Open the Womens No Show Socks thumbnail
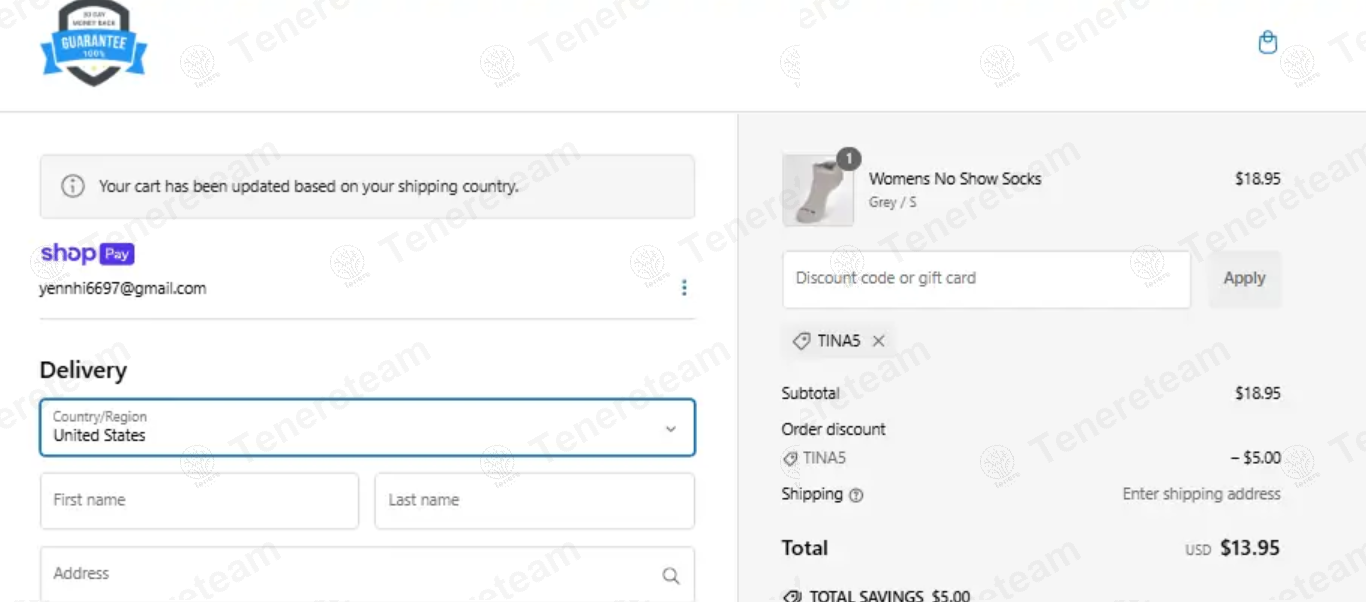This screenshot has width=1366, height=602. pos(818,190)
